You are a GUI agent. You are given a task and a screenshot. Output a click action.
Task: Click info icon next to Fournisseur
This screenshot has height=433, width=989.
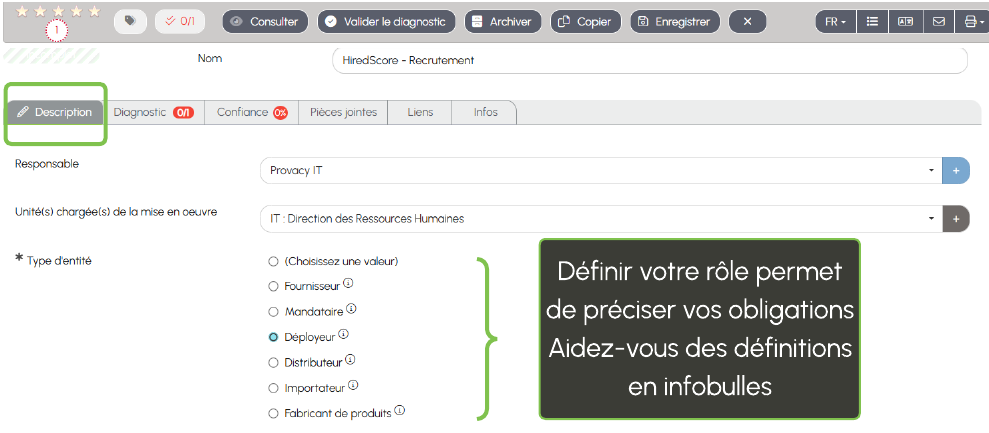tap(348, 284)
